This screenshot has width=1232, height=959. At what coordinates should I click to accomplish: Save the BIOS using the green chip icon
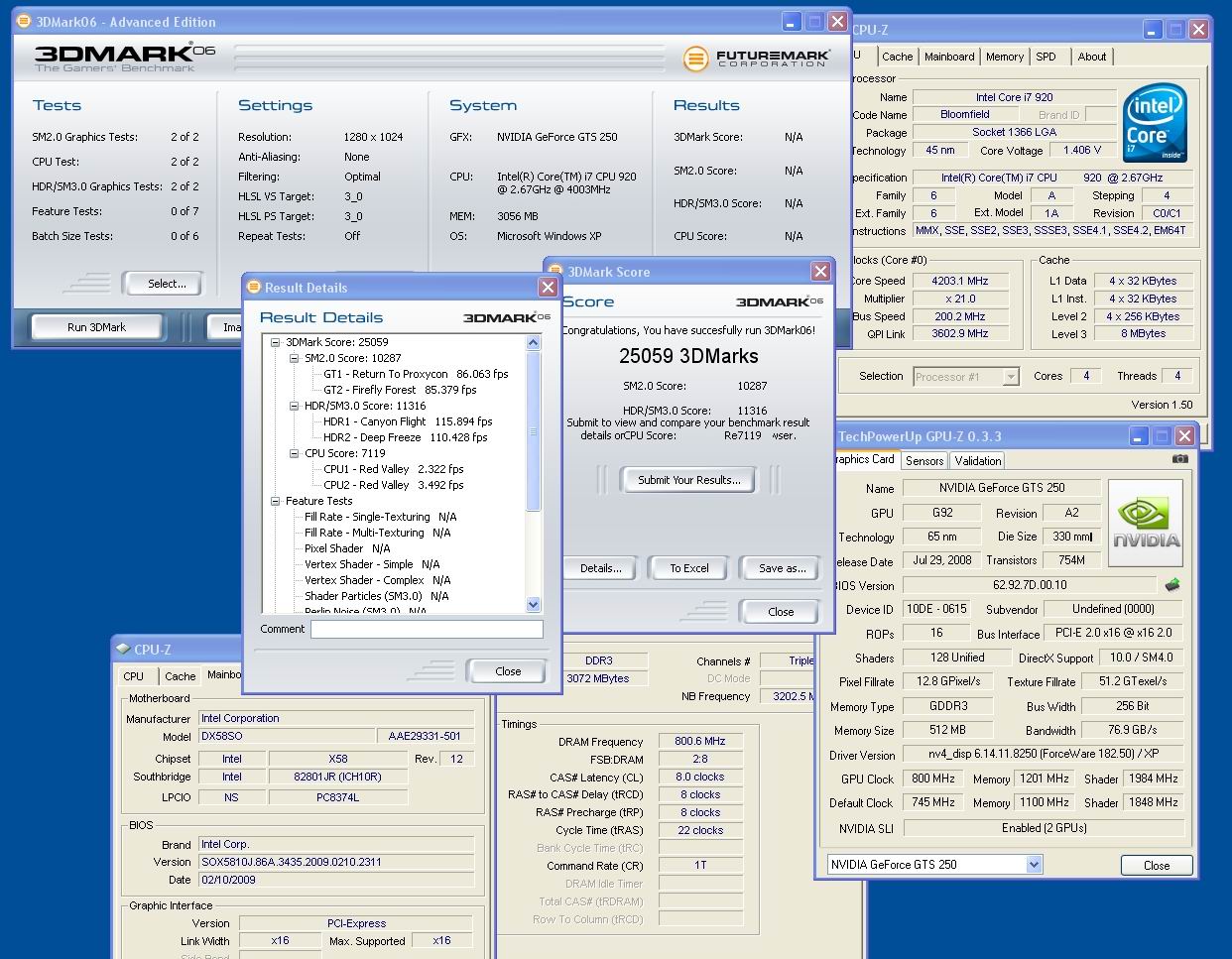pyautogui.click(x=1173, y=585)
